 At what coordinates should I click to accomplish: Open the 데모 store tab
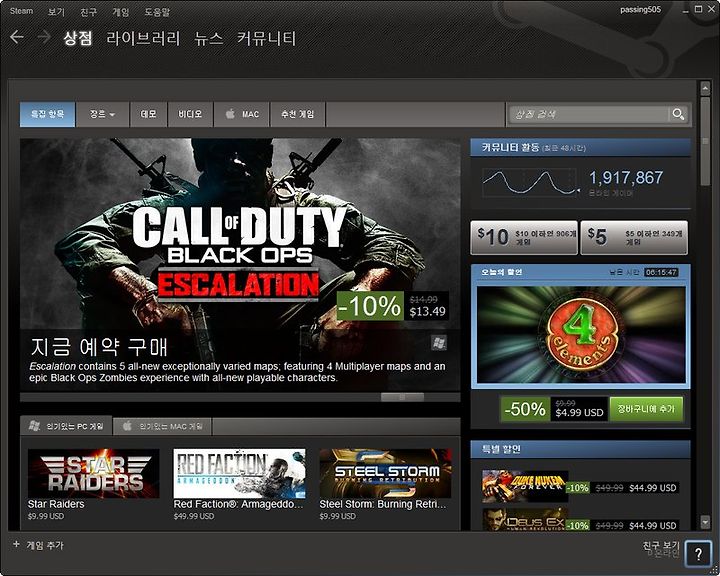[148, 114]
